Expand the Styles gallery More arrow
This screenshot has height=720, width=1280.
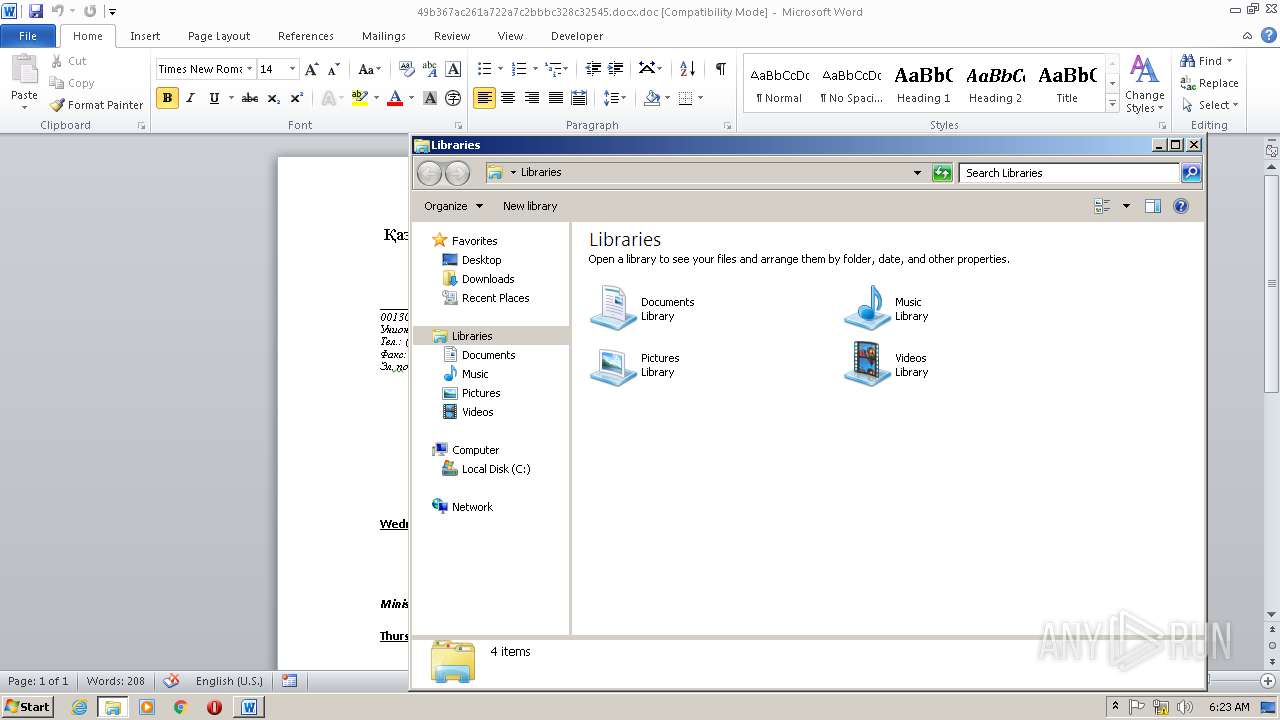tap(1112, 104)
